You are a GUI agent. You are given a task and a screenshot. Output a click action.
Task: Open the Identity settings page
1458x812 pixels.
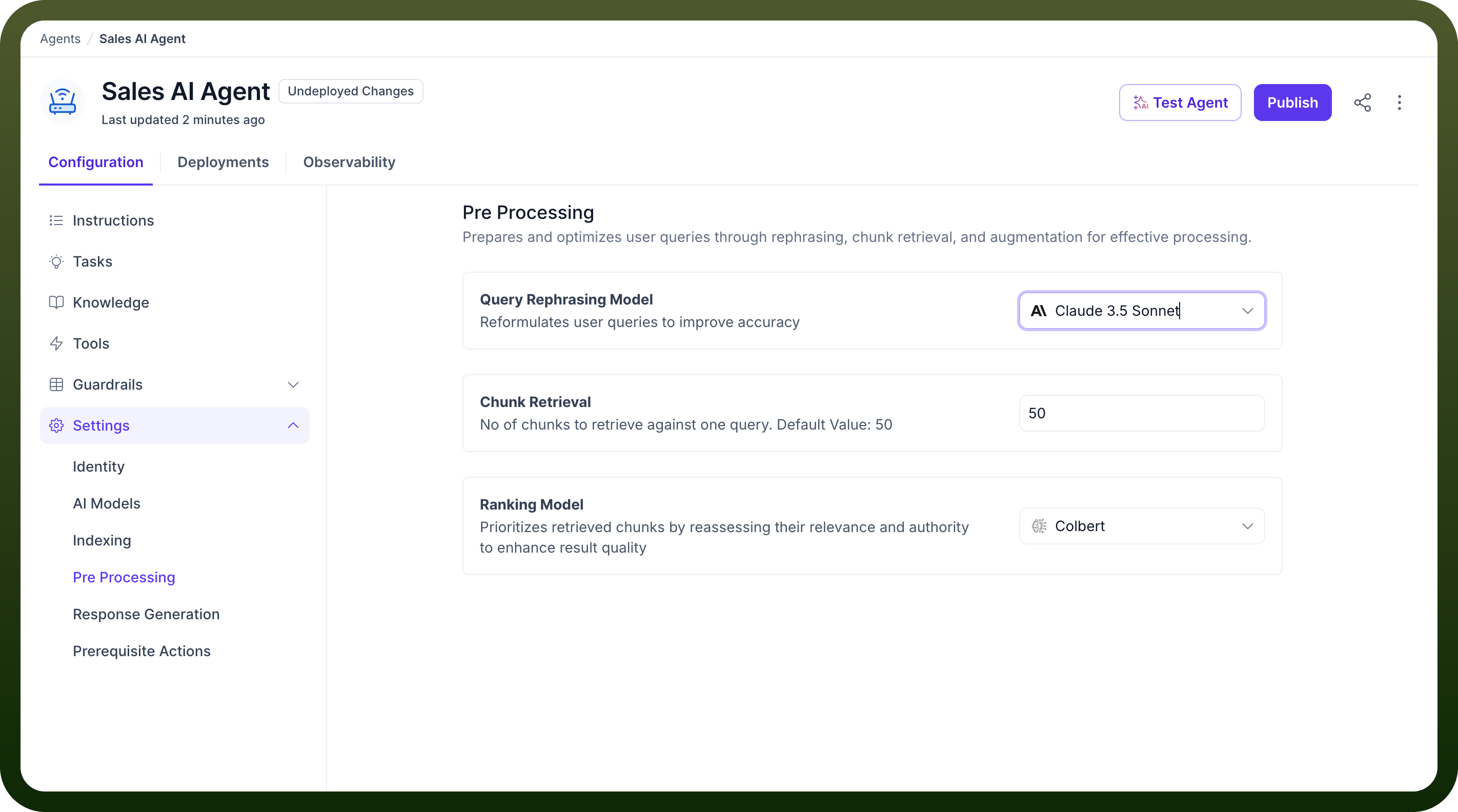click(x=98, y=466)
